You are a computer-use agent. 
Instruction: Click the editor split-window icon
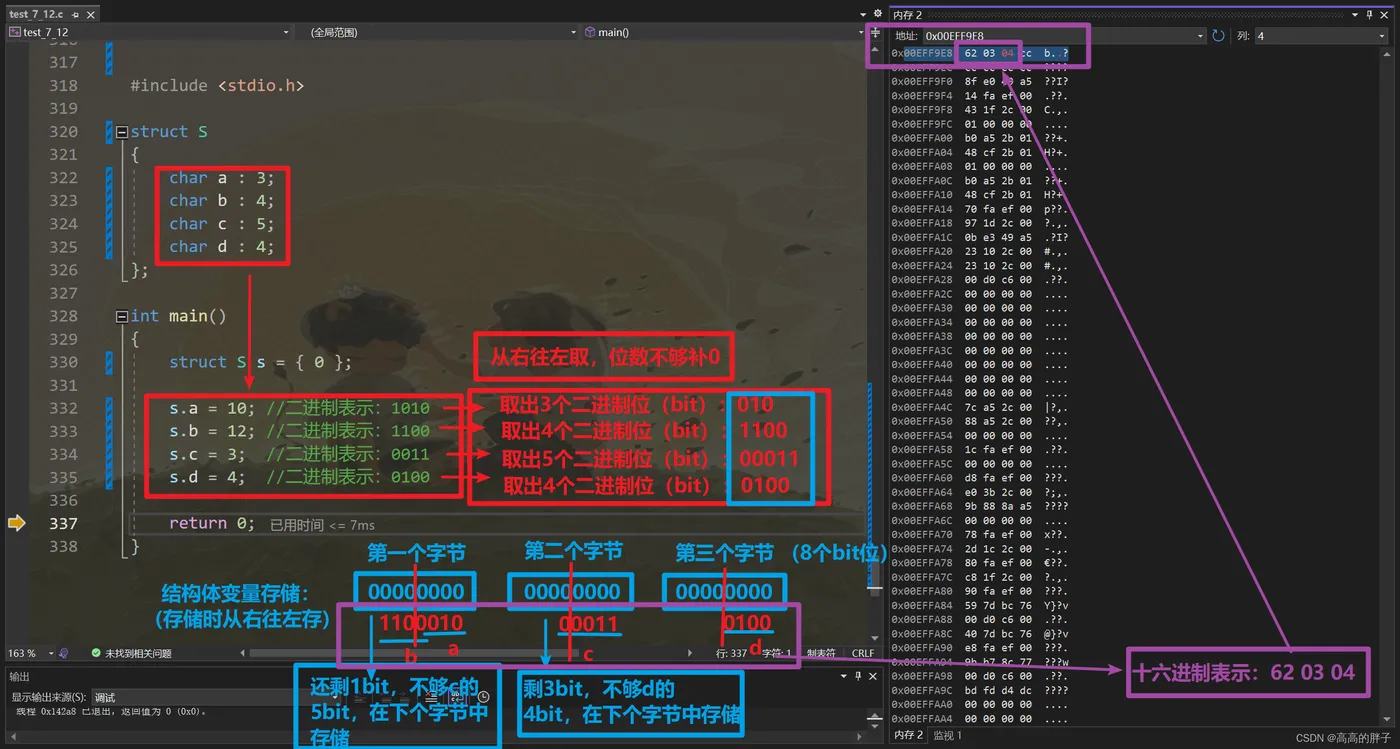tap(875, 33)
